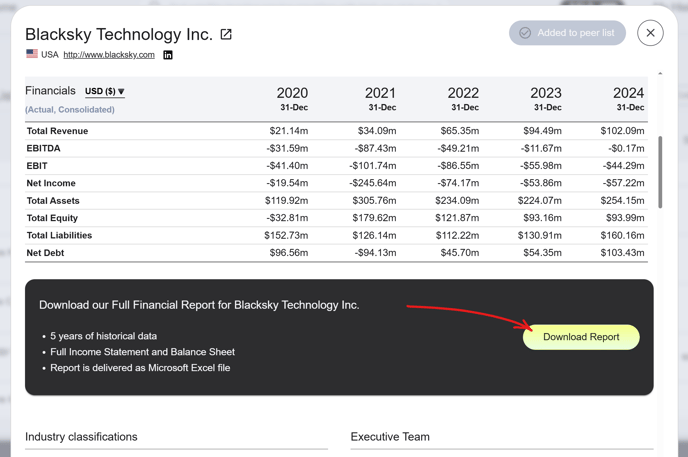Click the -$94.13m net debt value

click(375, 253)
